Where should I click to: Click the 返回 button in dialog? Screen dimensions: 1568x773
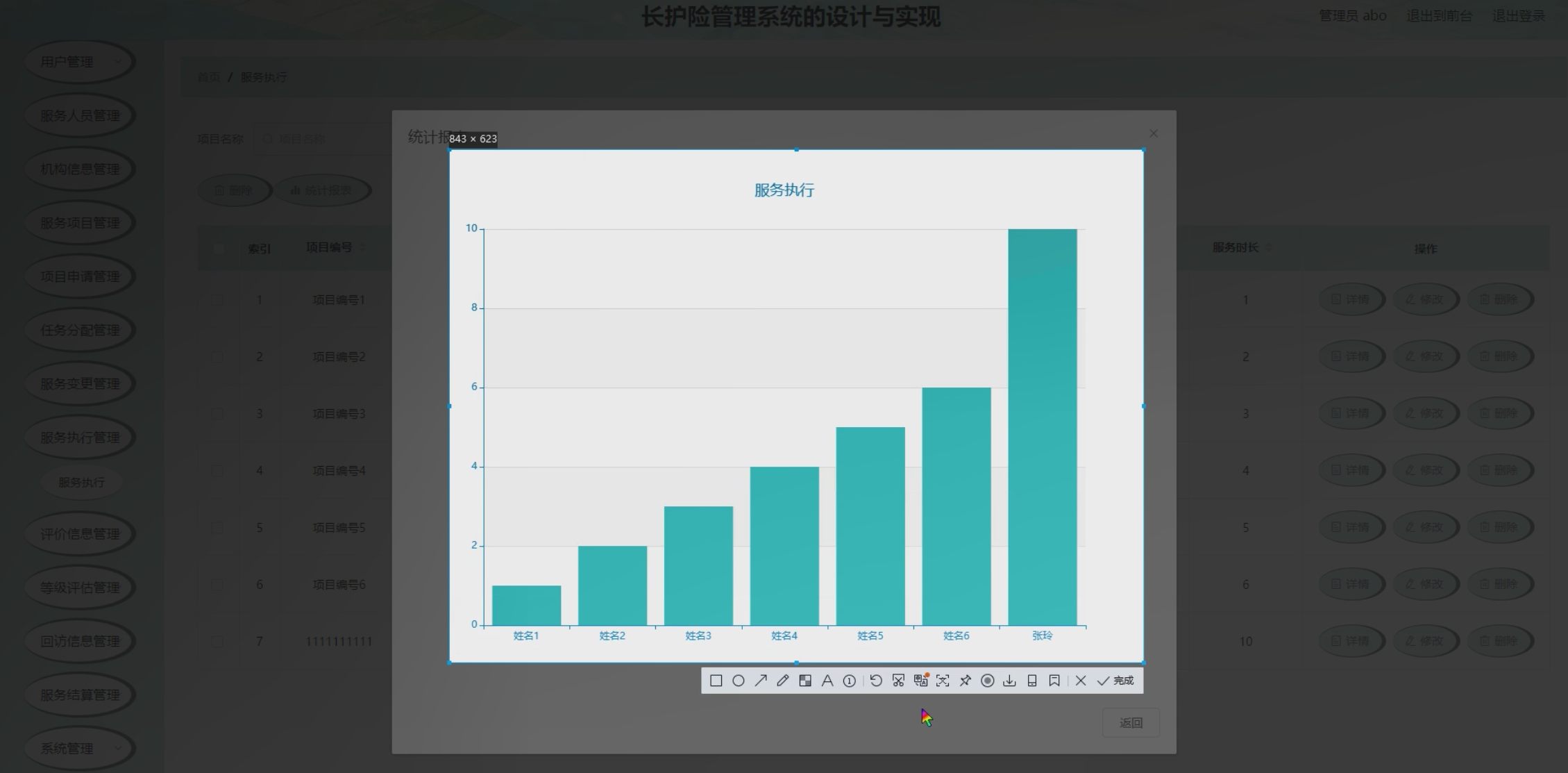(x=1131, y=723)
